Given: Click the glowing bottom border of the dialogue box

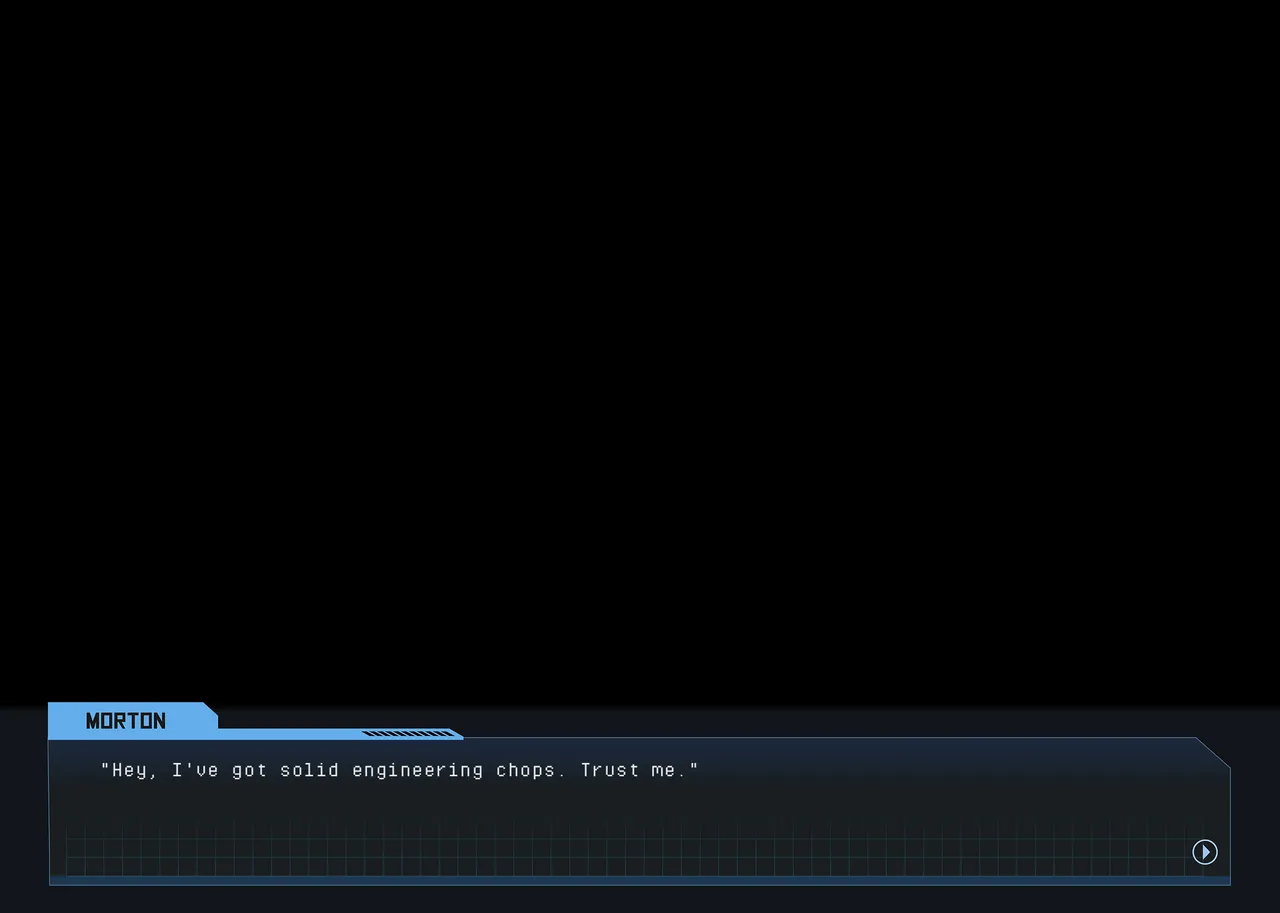Looking at the screenshot, I should coord(639,881).
